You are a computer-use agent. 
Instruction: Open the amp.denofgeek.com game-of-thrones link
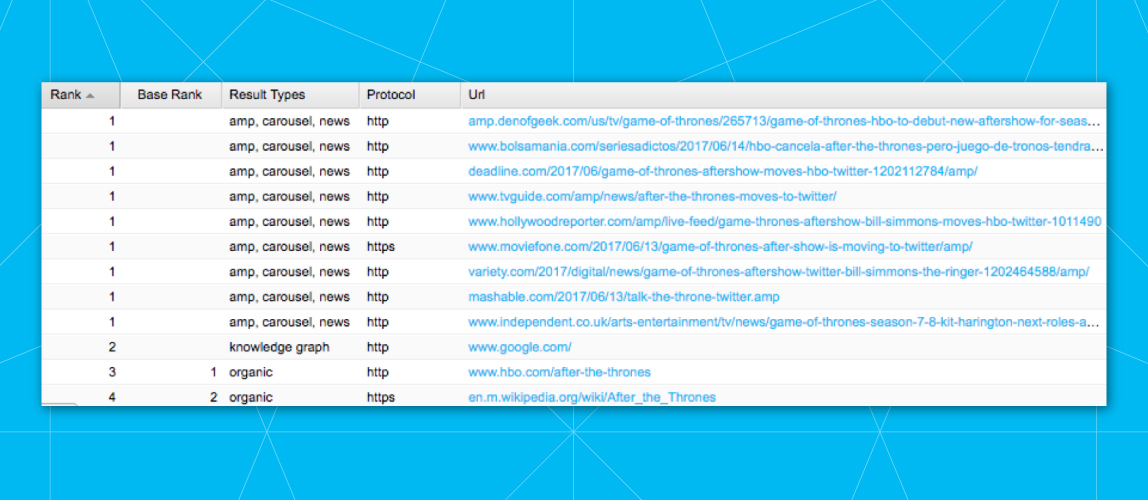pos(783,121)
